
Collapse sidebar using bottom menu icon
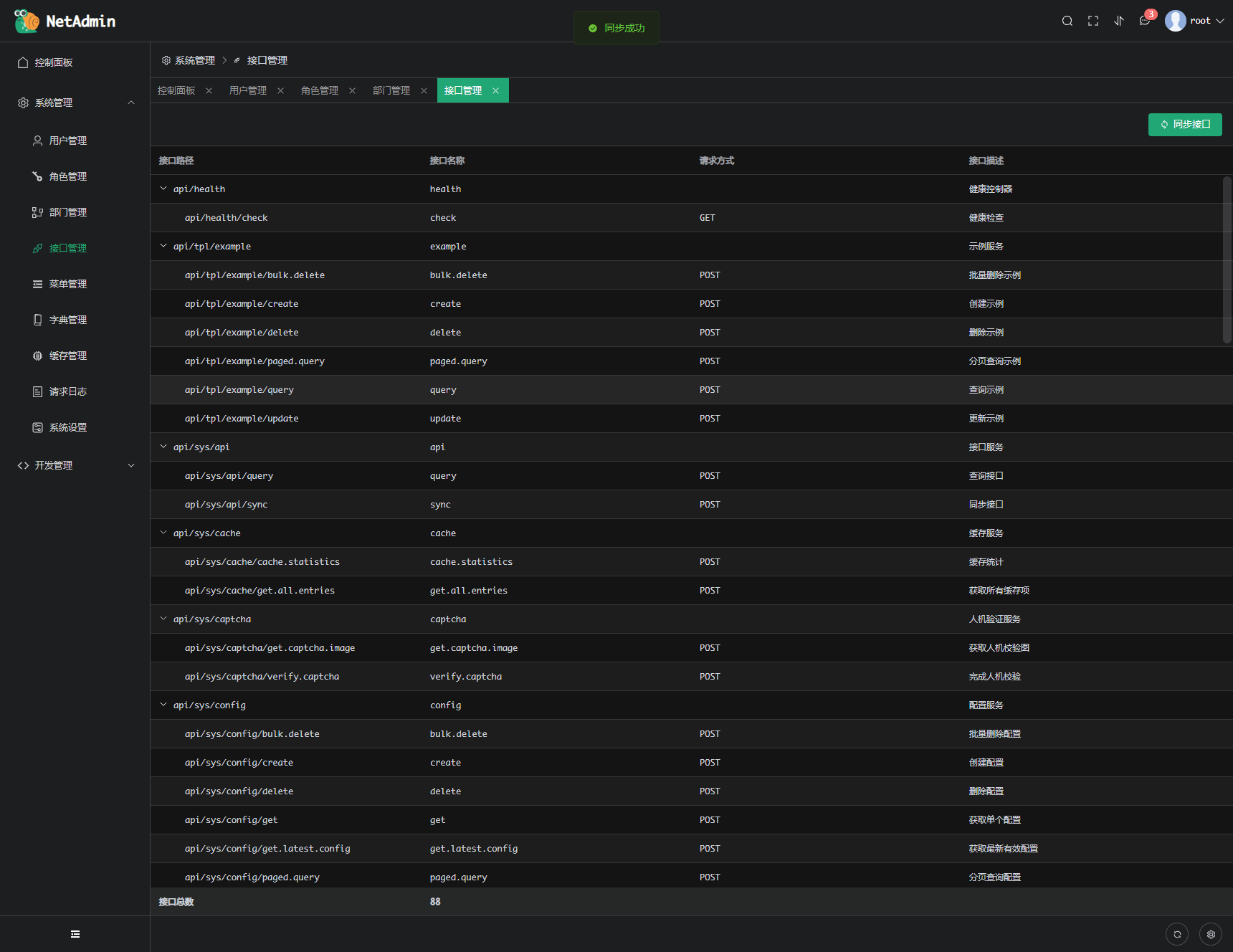coord(75,934)
